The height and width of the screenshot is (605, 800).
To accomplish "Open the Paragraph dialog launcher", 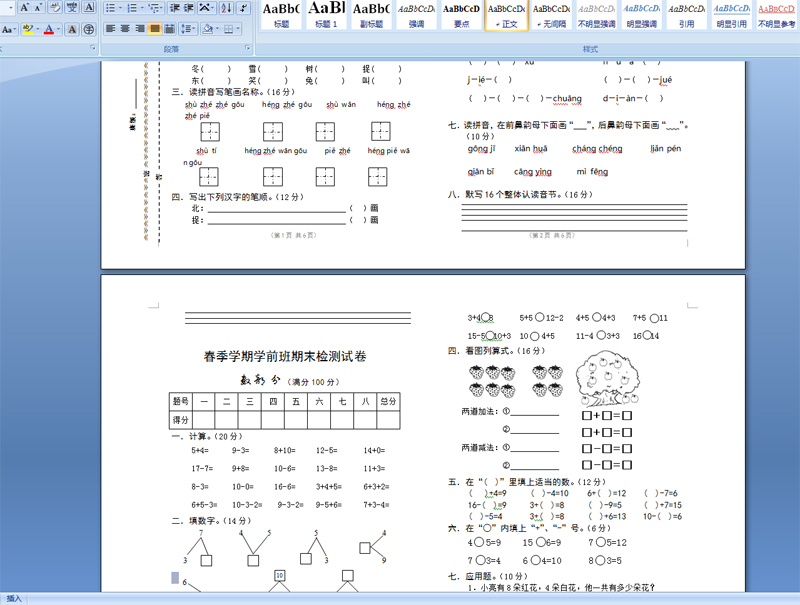I will tap(247, 48).
